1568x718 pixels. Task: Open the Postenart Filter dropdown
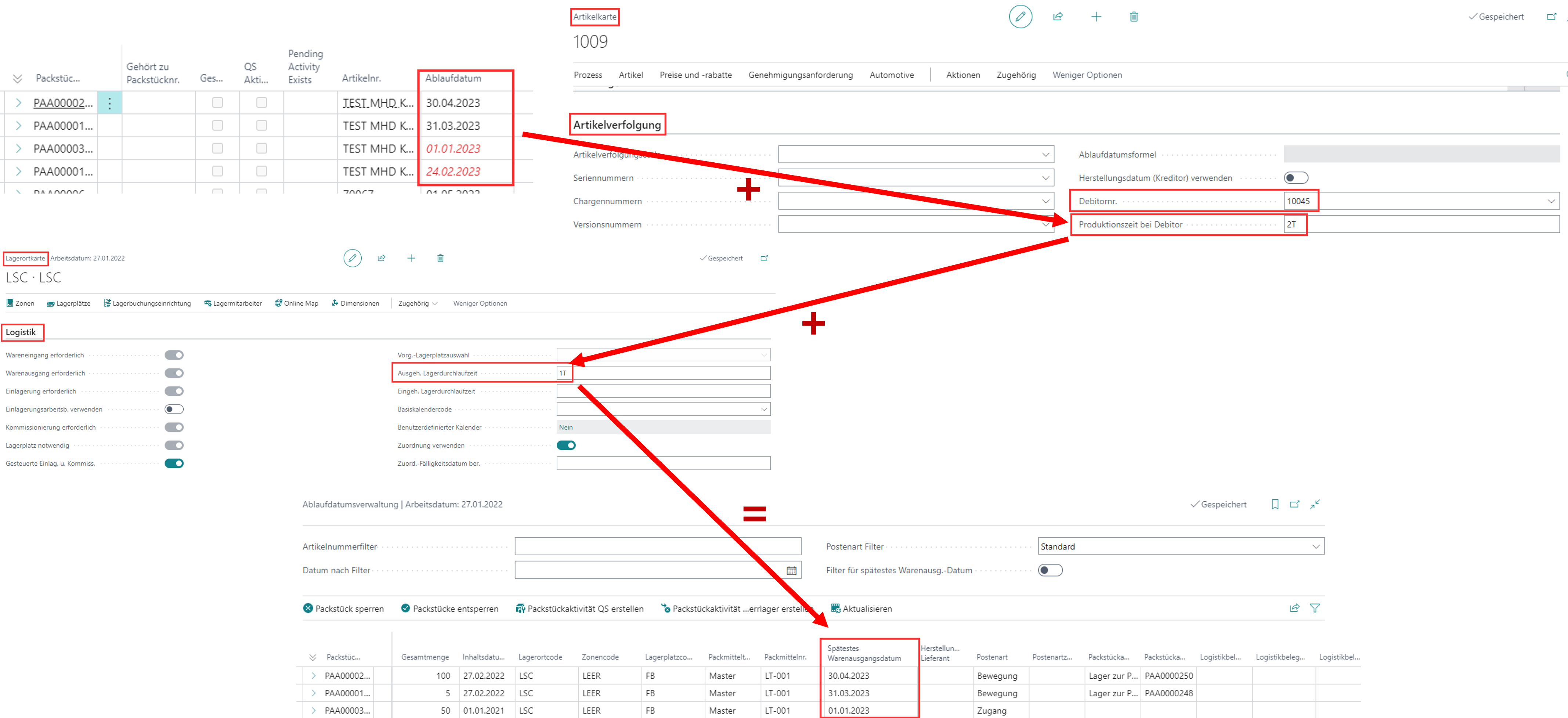pos(1315,546)
